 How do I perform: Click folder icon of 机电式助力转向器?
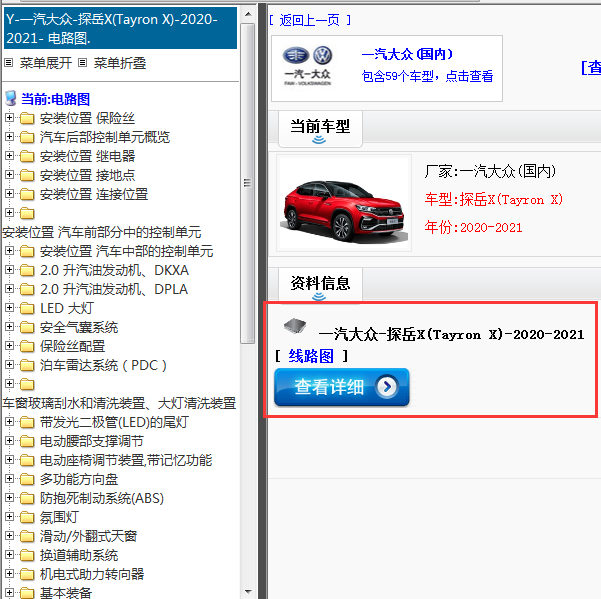click(x=27, y=574)
